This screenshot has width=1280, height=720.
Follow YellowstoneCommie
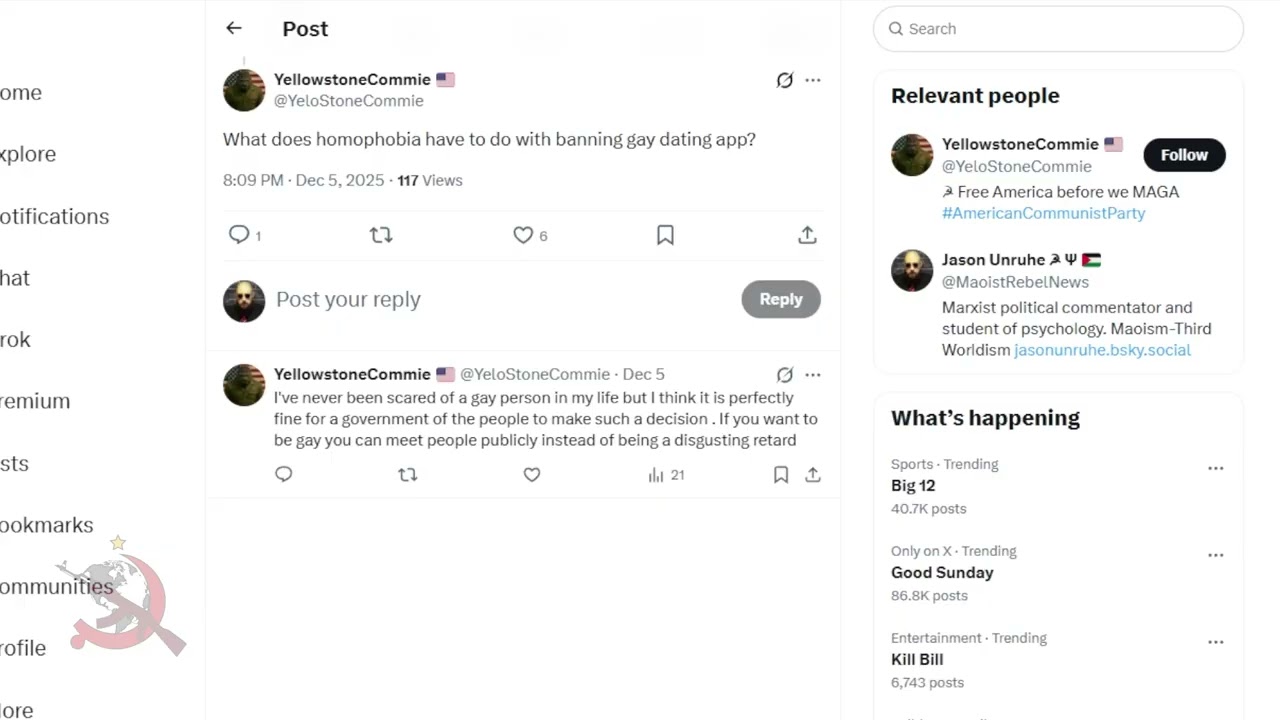(1184, 155)
